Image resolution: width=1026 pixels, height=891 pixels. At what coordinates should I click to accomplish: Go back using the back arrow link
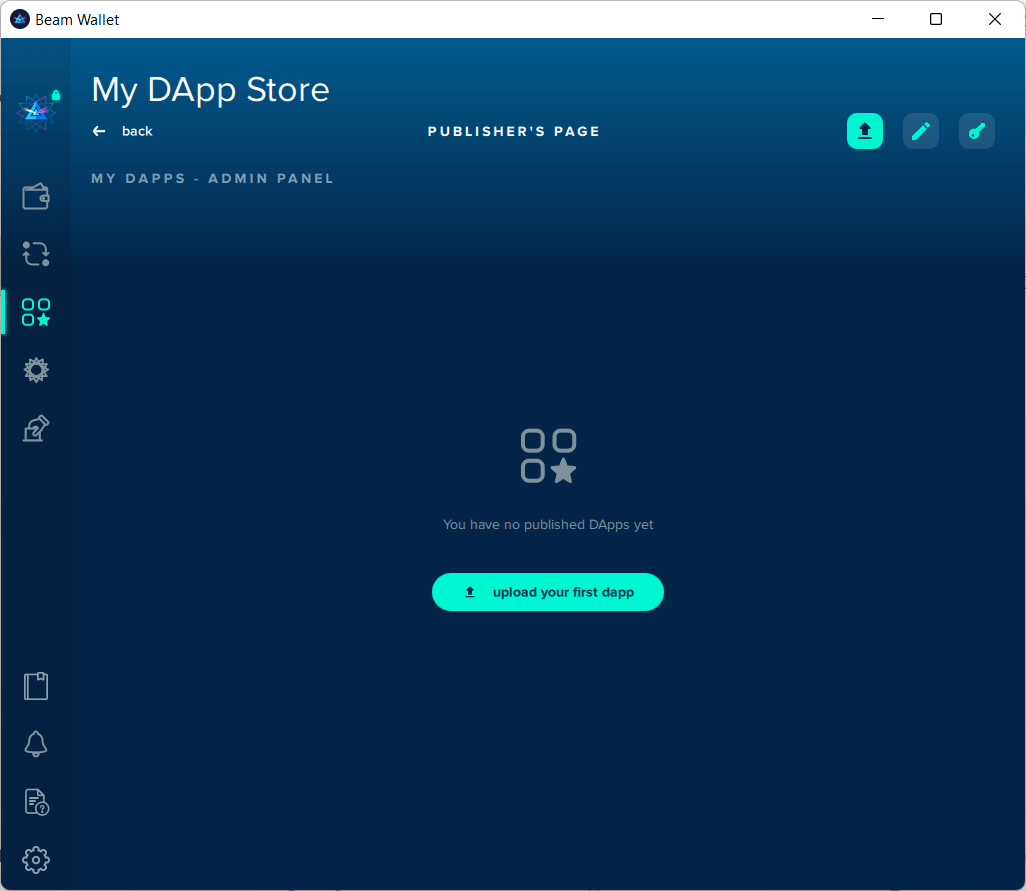tap(123, 131)
